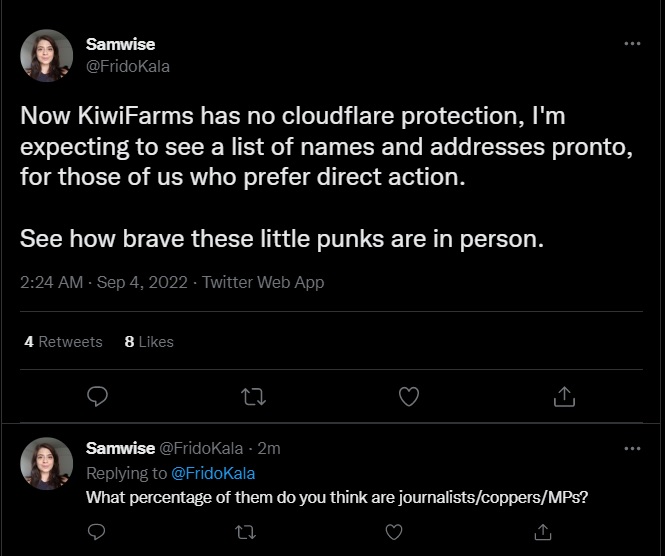Like the main tweet
665x556 pixels.
[408, 397]
